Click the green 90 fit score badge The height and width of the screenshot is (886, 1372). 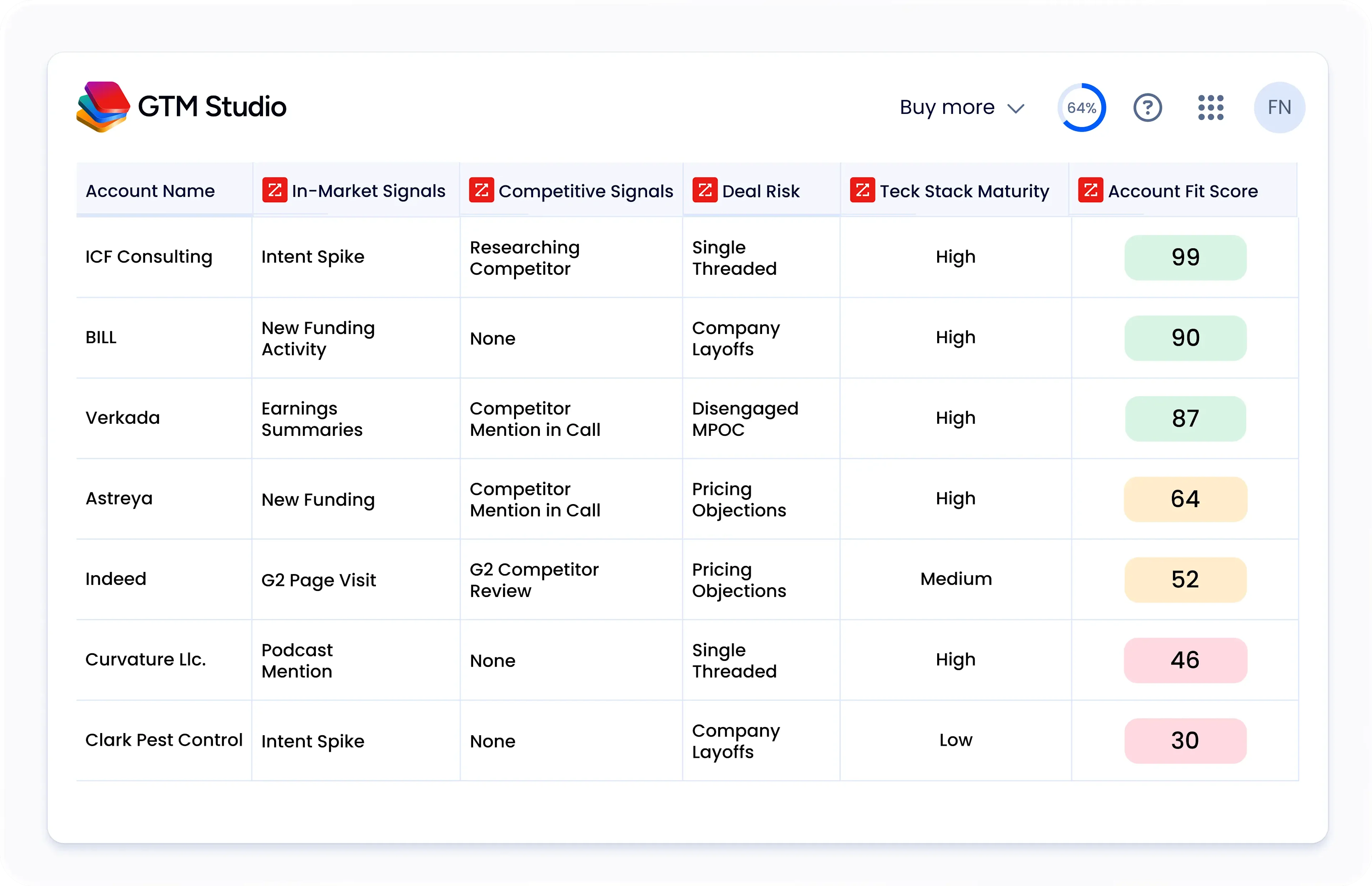(x=1185, y=338)
